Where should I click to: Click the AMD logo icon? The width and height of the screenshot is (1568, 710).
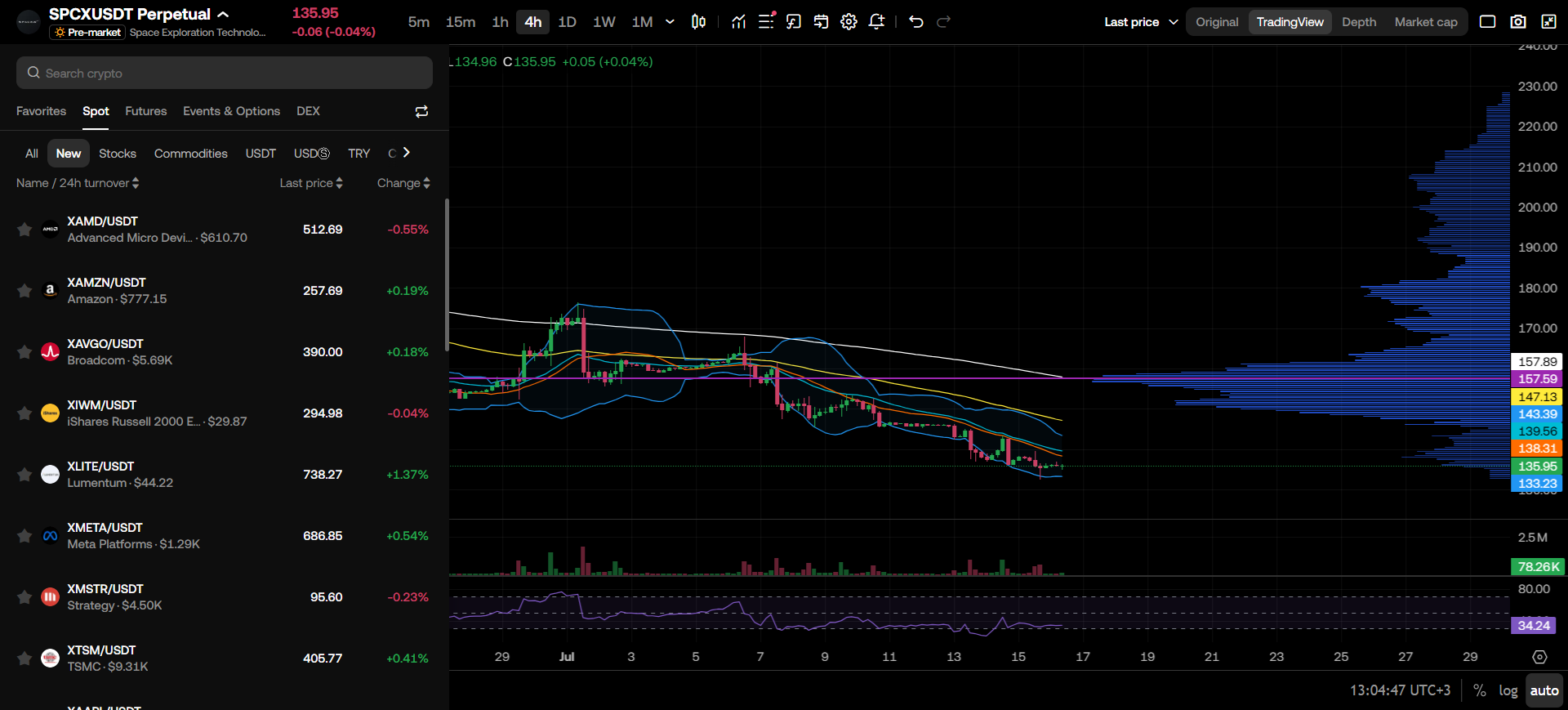50,230
